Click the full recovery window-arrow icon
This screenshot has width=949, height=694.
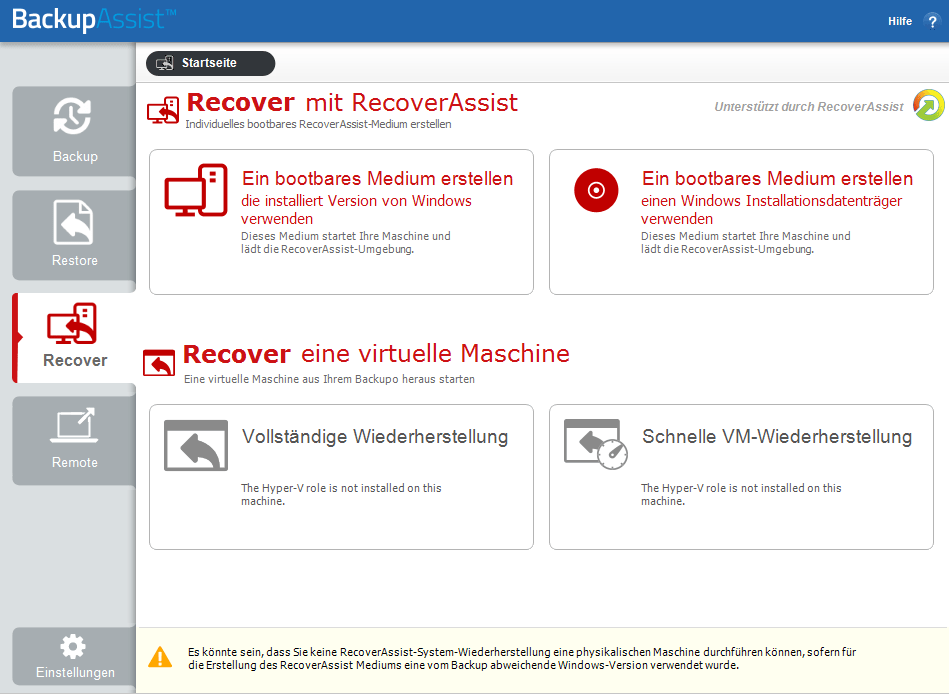point(196,445)
